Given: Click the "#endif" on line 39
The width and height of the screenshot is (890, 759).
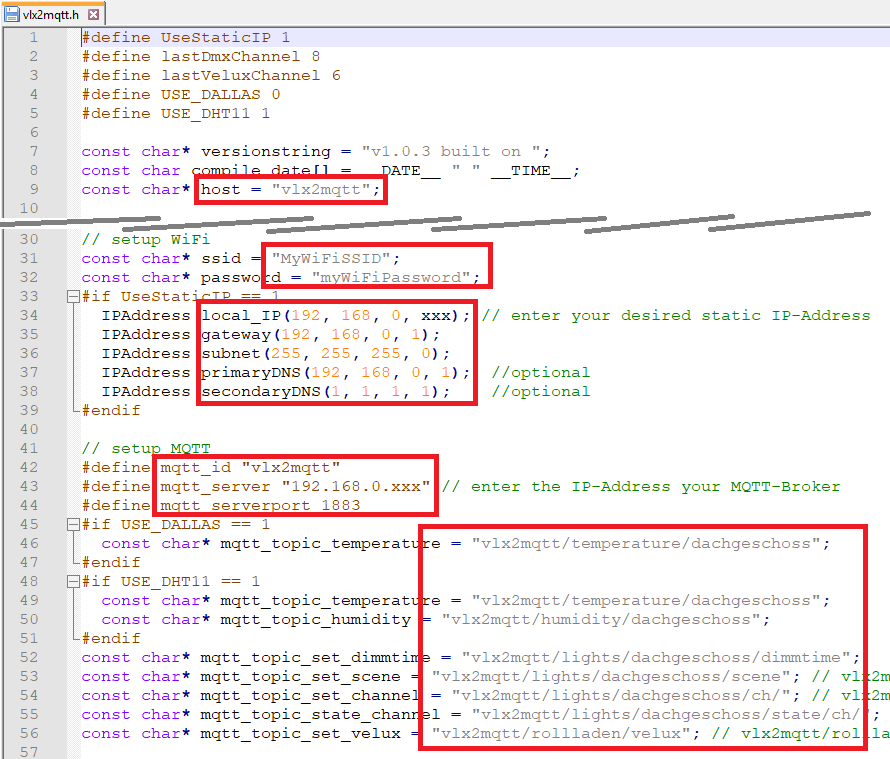Looking at the screenshot, I should click(x=111, y=410).
